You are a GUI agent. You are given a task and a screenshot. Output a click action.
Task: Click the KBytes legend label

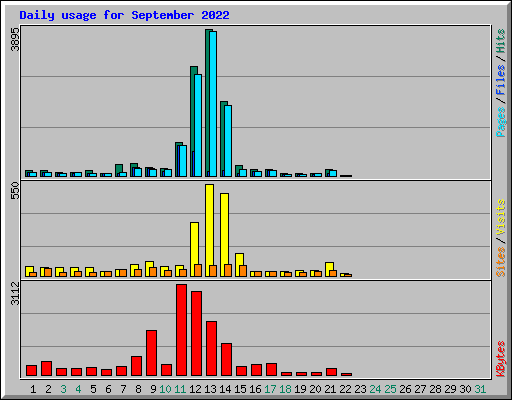click(501, 359)
